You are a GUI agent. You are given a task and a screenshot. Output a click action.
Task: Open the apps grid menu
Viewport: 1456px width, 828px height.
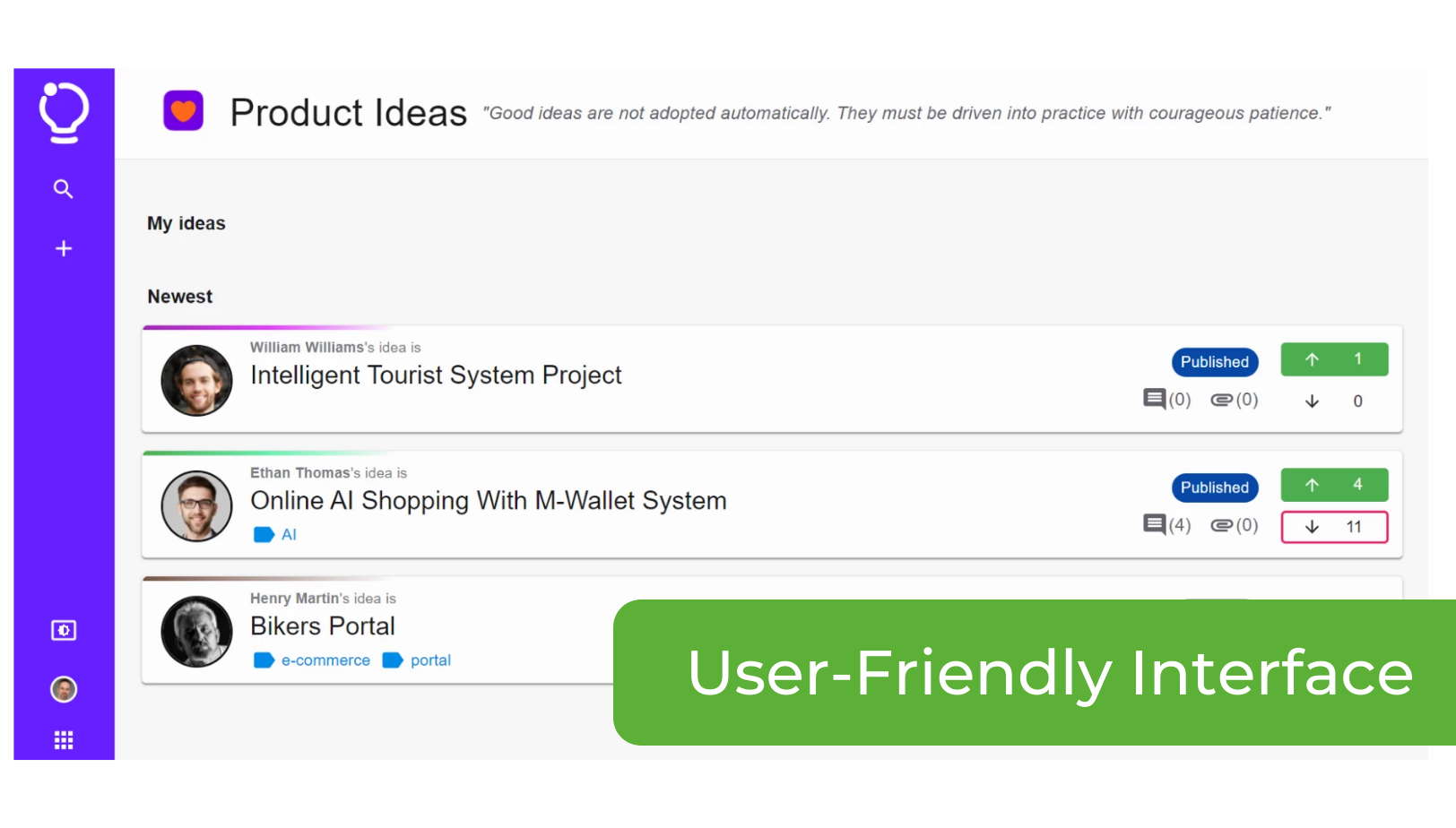64,740
